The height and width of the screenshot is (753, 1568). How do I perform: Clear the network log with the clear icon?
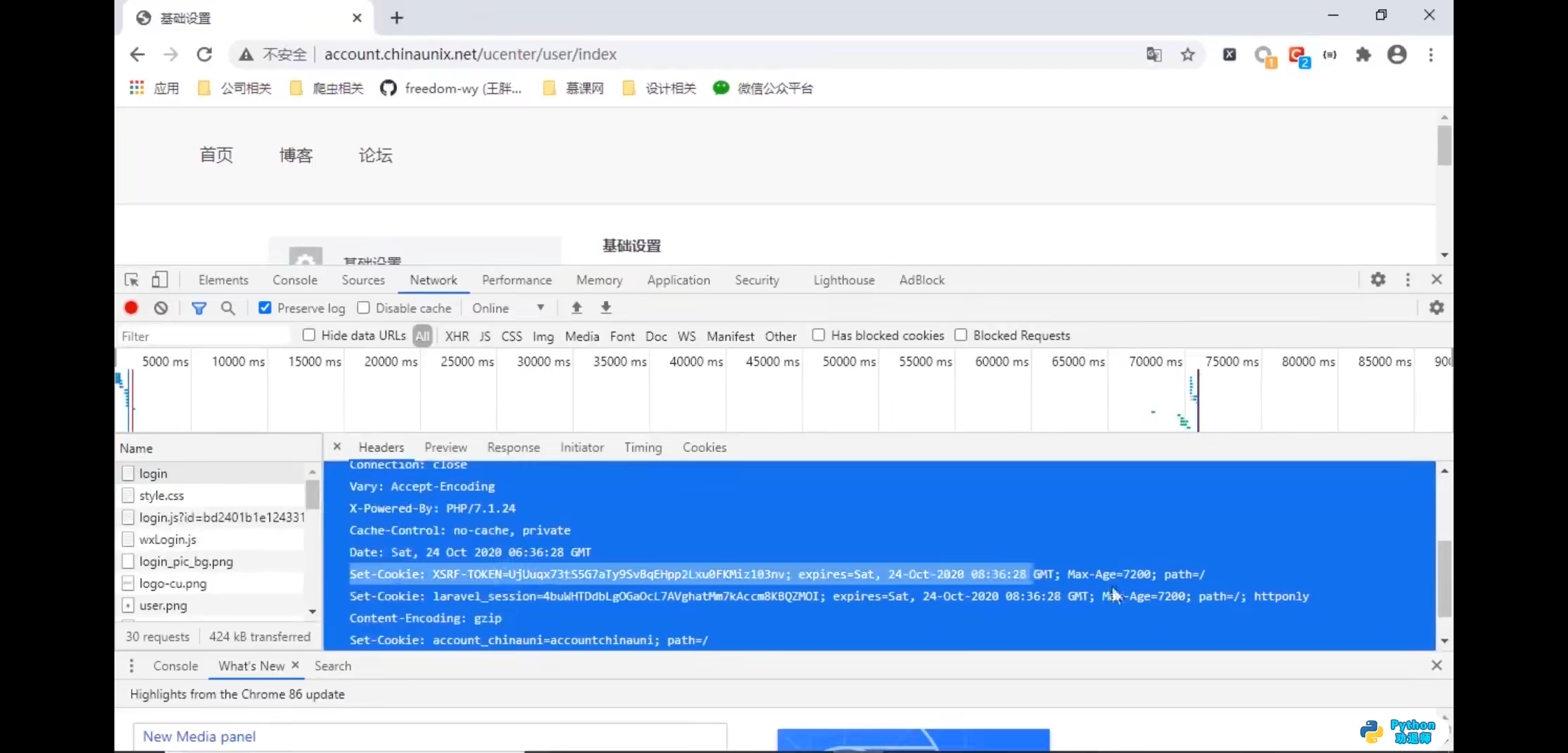[x=161, y=307]
